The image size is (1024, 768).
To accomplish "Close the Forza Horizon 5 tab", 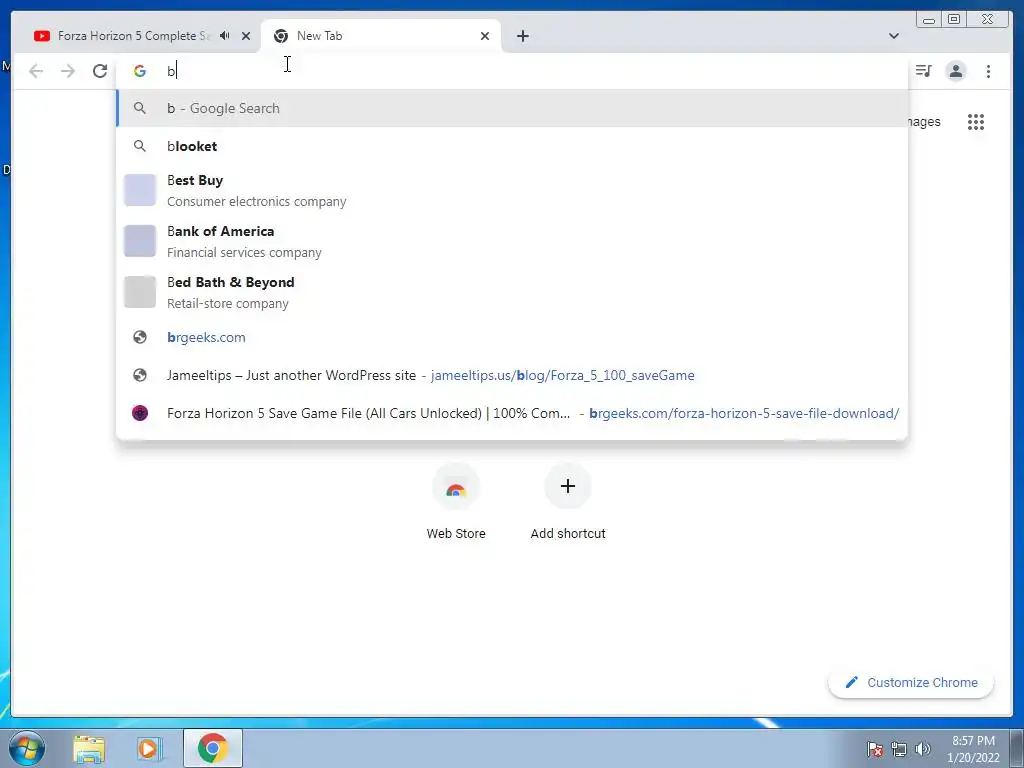I will [x=246, y=36].
